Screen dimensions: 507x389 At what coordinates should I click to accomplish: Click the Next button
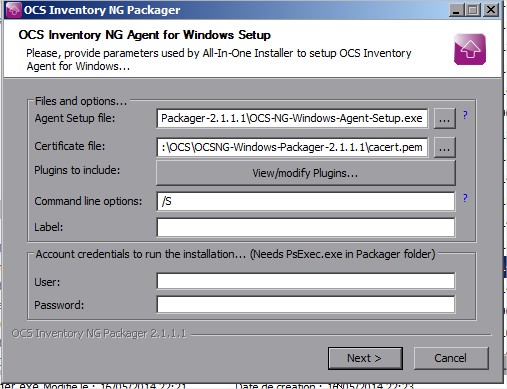point(365,358)
